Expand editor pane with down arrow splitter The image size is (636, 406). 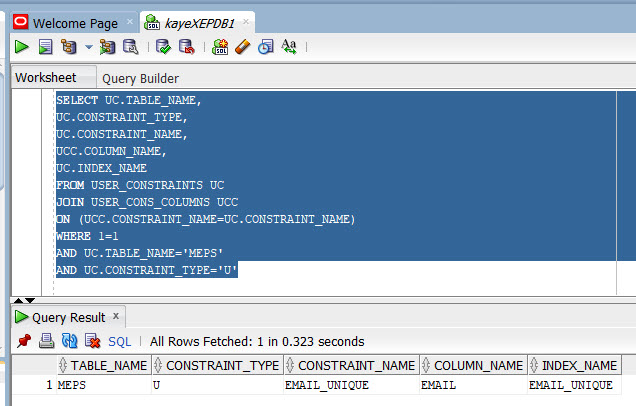pos(30,301)
